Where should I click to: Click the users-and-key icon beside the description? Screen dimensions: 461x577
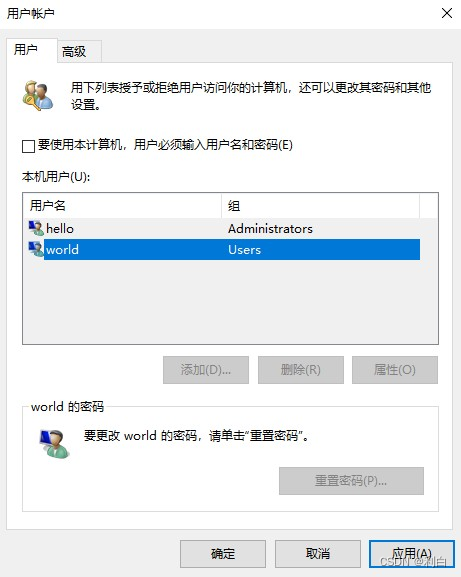click(x=38, y=96)
